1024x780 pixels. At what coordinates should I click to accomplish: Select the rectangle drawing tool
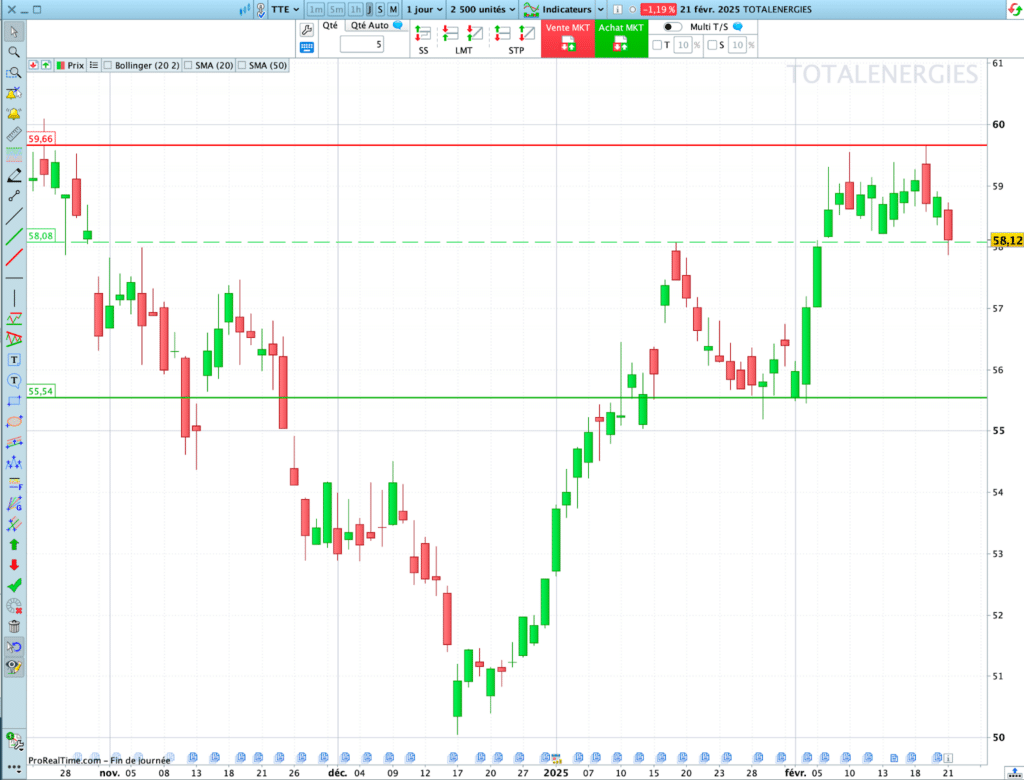14,401
